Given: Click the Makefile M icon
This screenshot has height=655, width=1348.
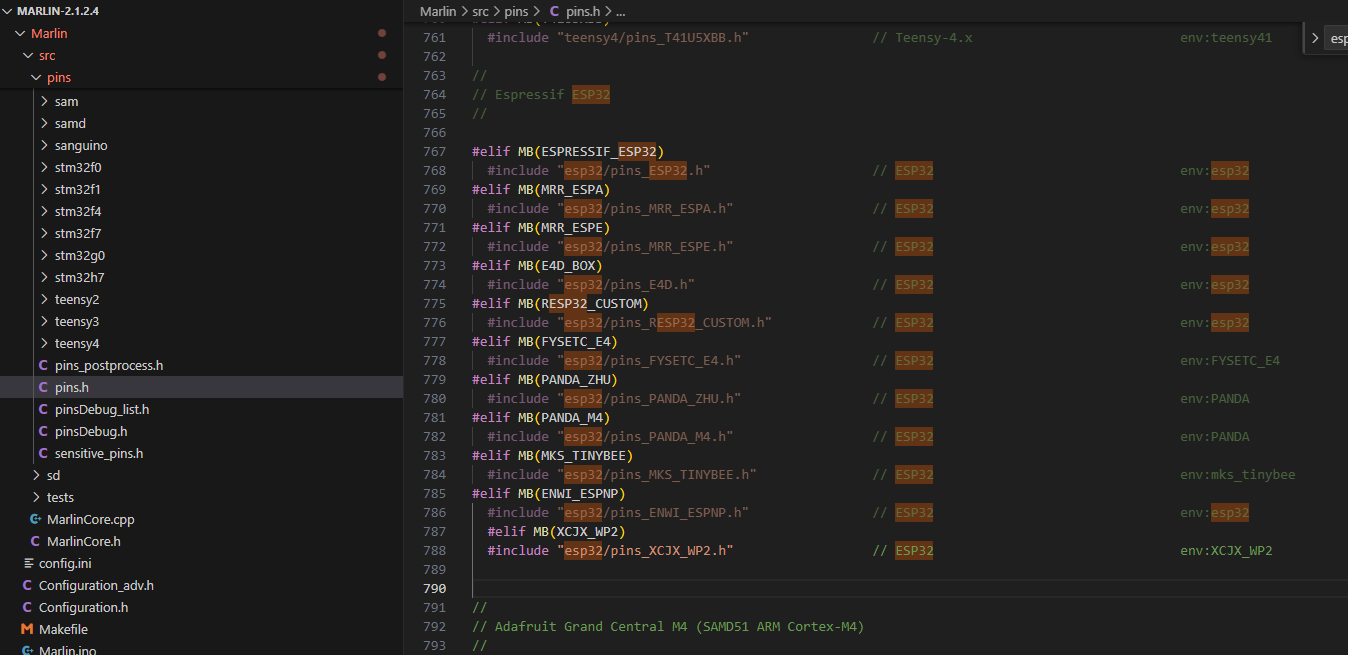Looking at the screenshot, I should [x=27, y=629].
